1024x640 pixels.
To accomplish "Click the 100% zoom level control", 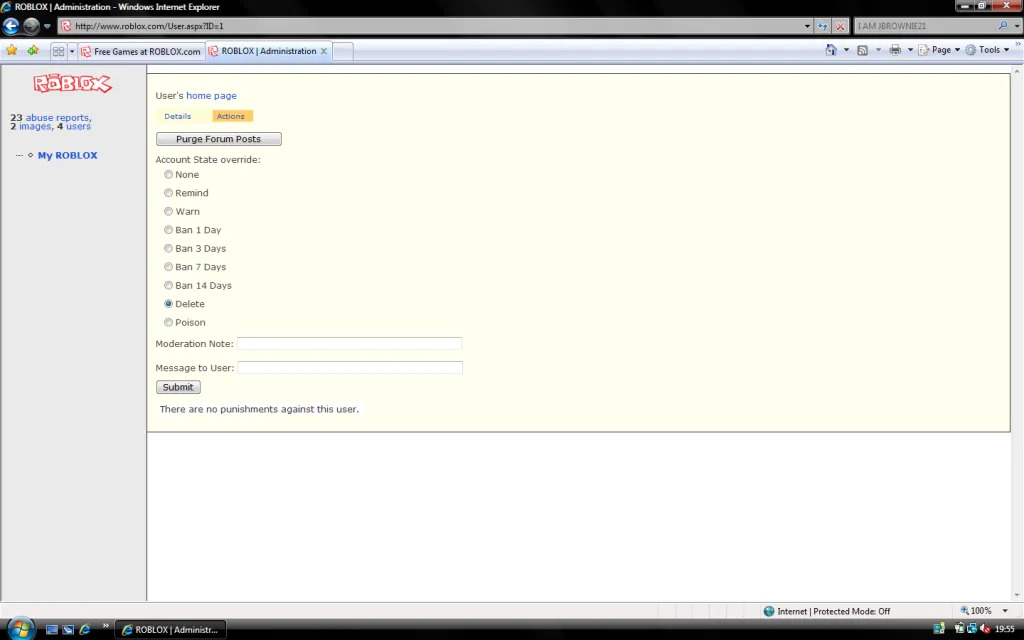I will [x=976, y=611].
